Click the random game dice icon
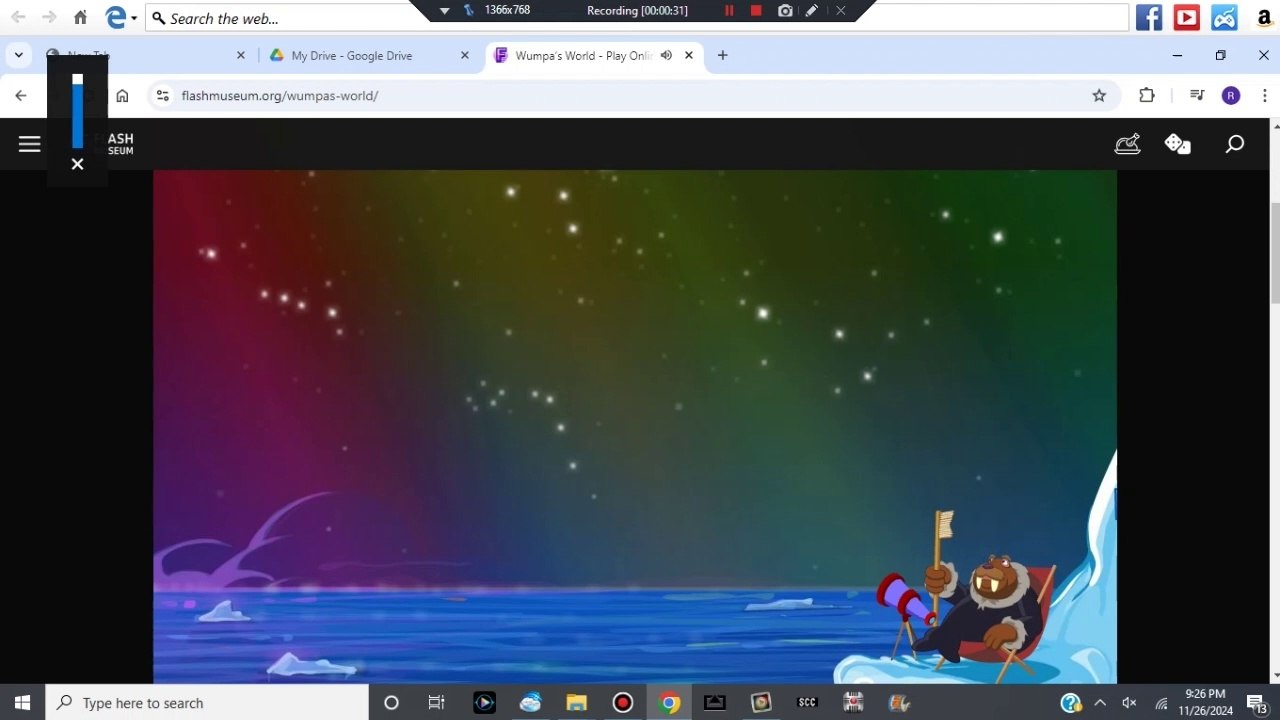1280x720 pixels. pyautogui.click(x=1177, y=144)
